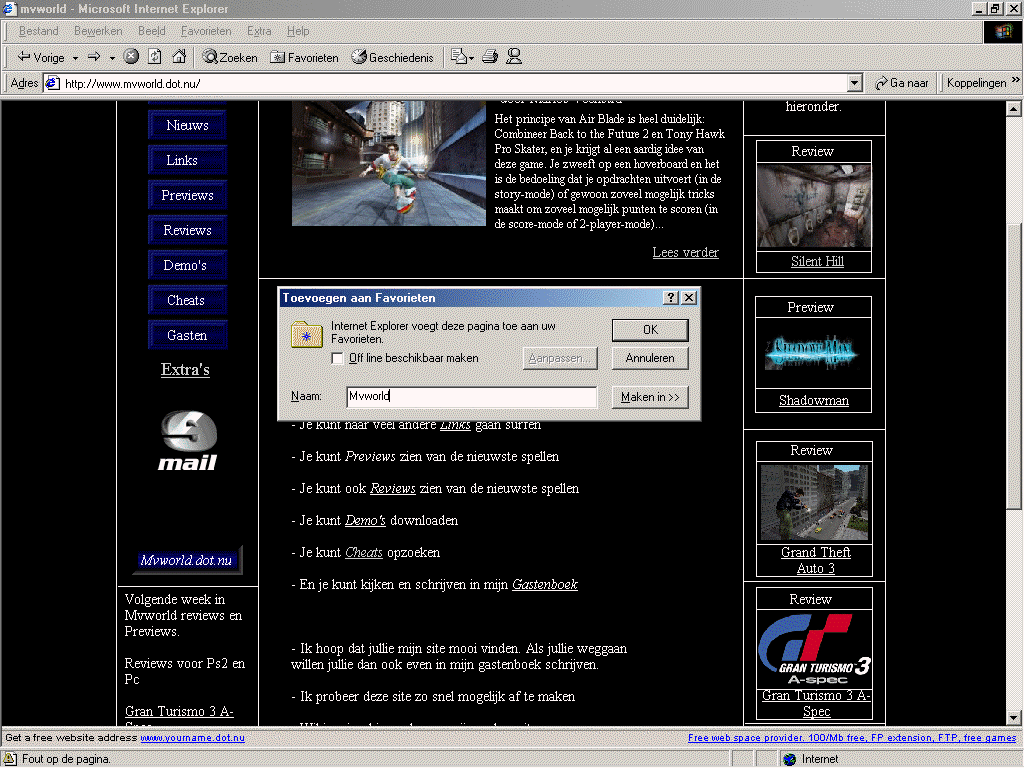The width and height of the screenshot is (1024, 768).
Task: Open the Gasten navigation button
Action: (x=187, y=335)
